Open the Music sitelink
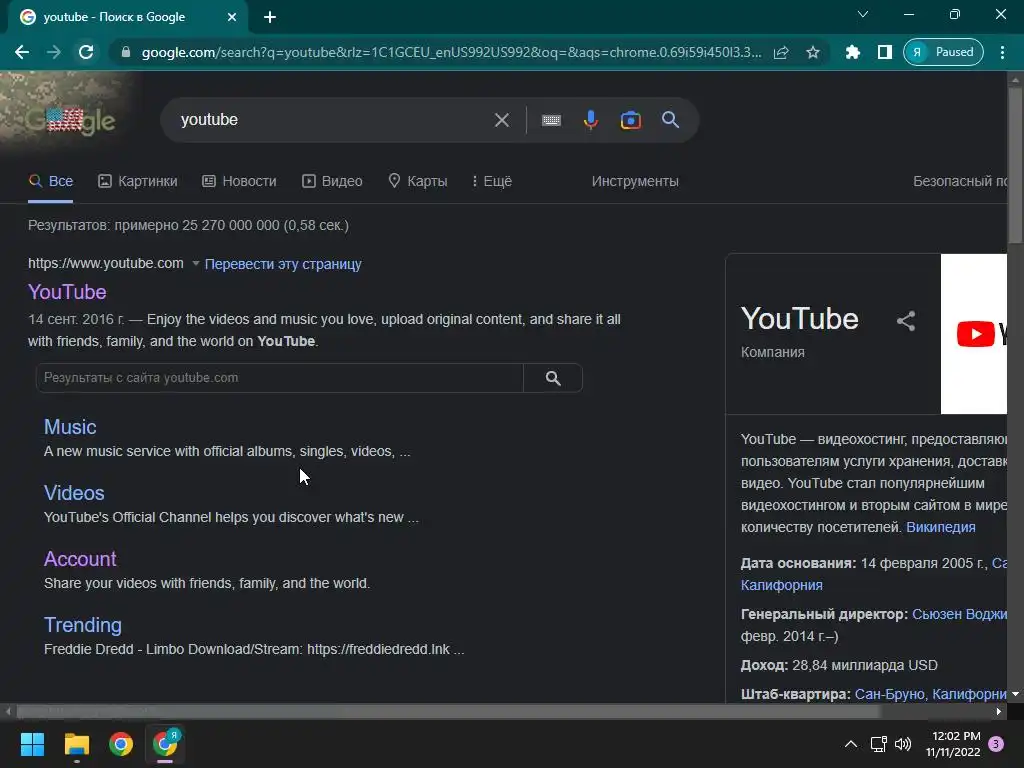The width and height of the screenshot is (1024, 768). 70,427
